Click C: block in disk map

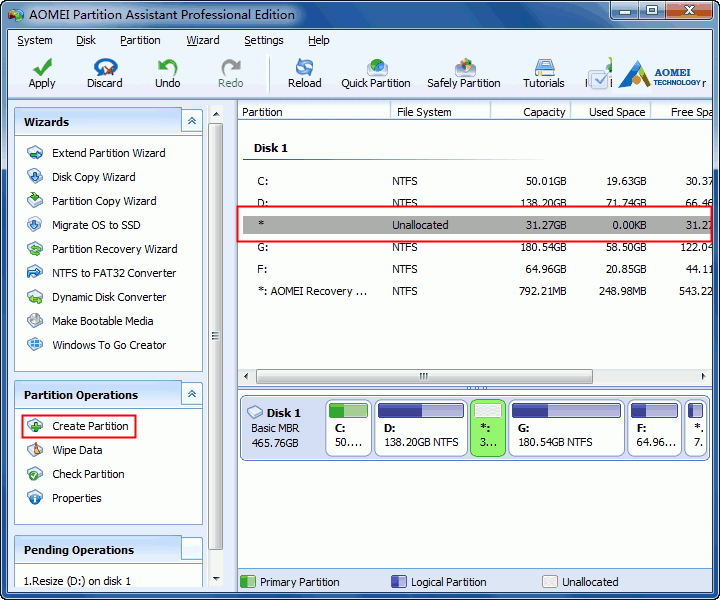pos(349,428)
